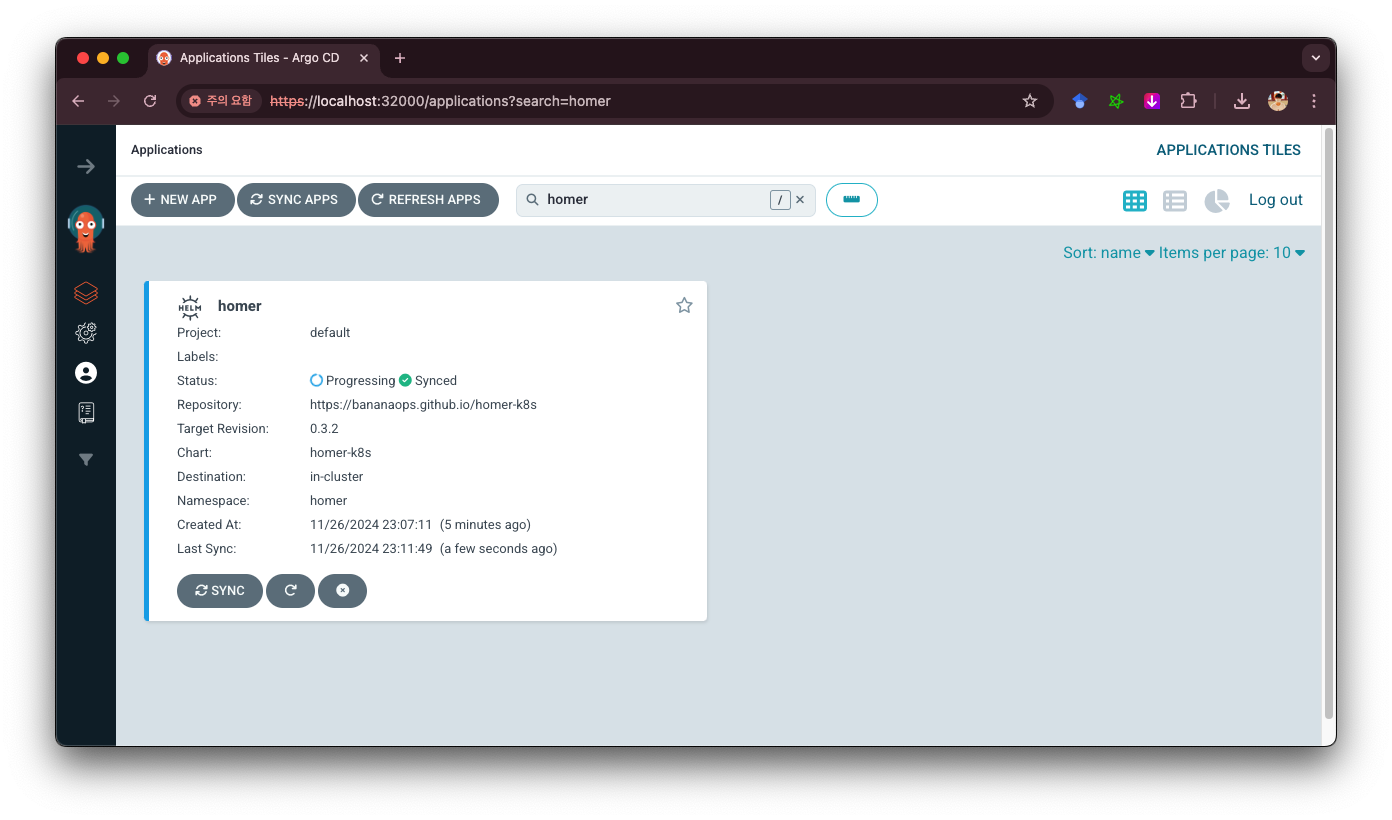This screenshot has width=1392, height=820.
Task: Click Chart value homer-k8s
Action: [340, 453]
